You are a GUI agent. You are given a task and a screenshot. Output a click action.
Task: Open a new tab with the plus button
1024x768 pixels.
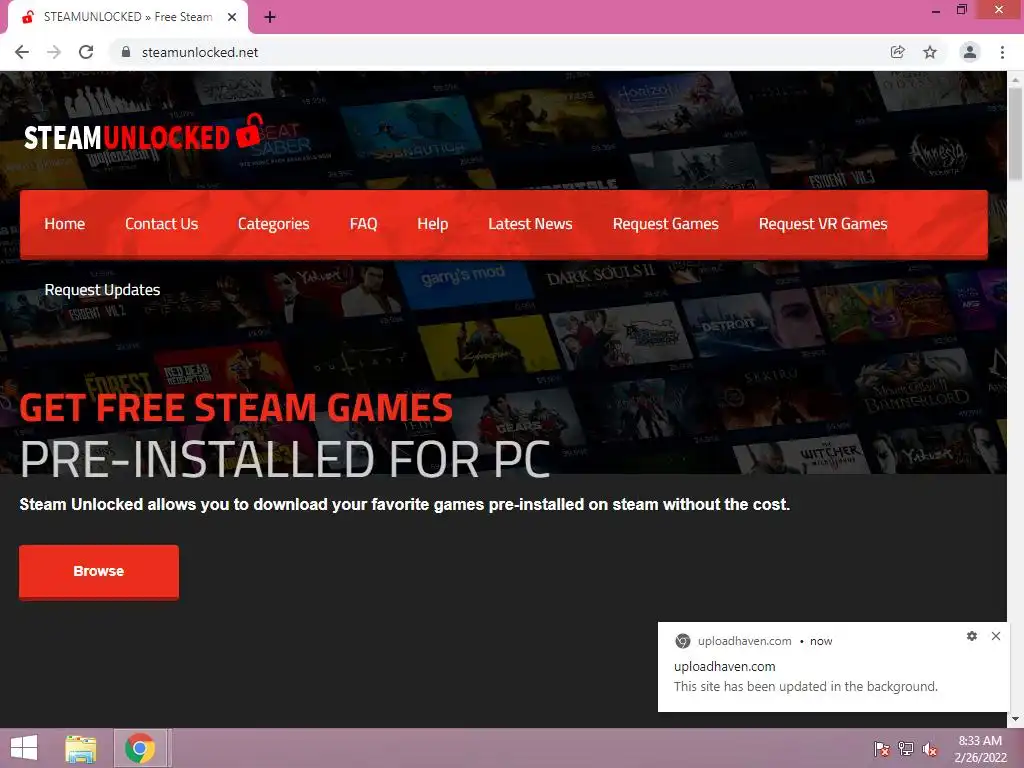pyautogui.click(x=270, y=18)
